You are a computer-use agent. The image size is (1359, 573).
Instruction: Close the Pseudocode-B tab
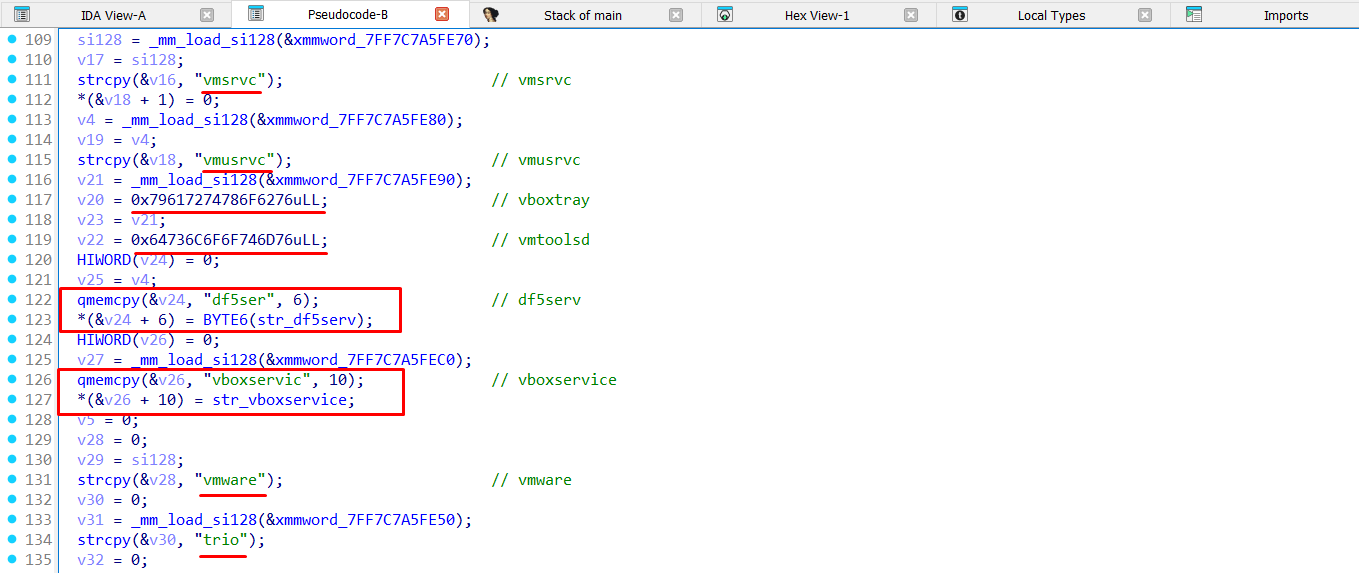coord(442,15)
